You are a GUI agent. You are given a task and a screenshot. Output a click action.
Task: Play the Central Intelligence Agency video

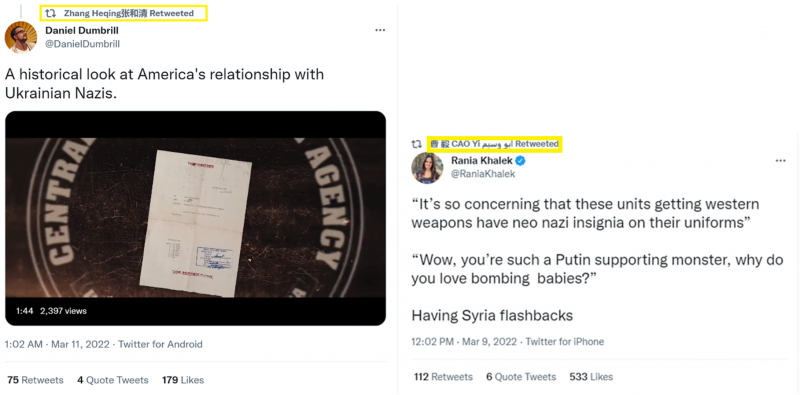click(195, 218)
